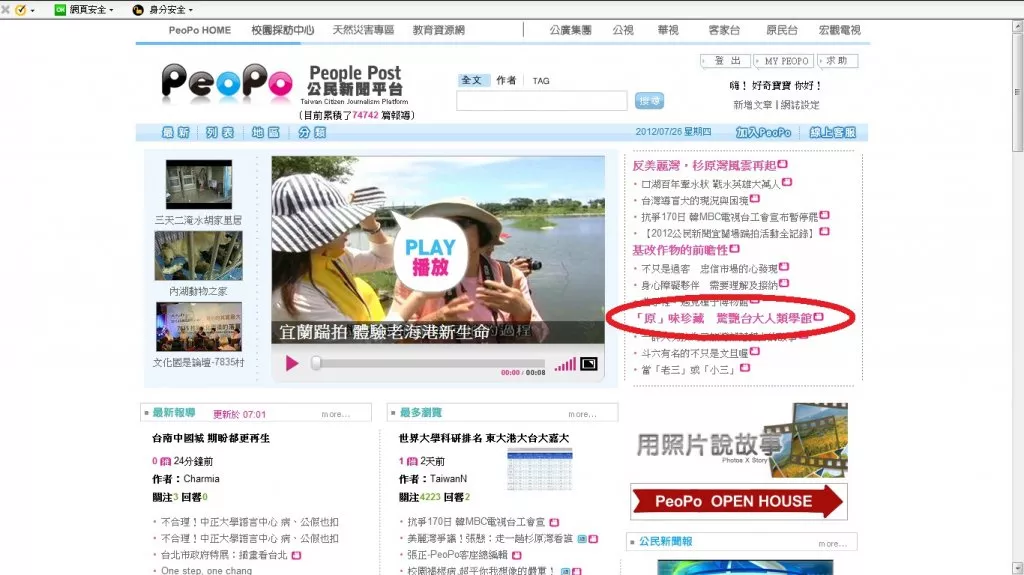The height and width of the screenshot is (575, 1024).
Task: Adjust video volume bars
Action: click(566, 364)
